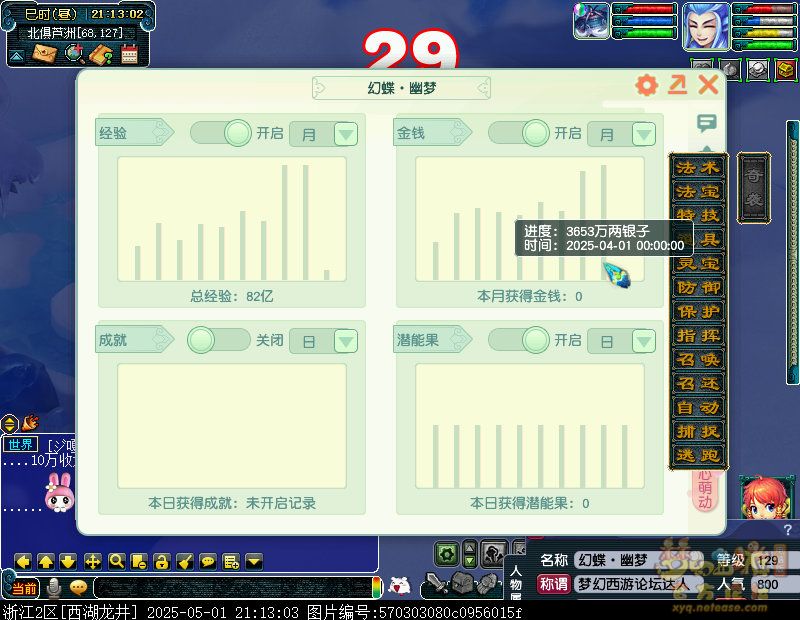
Task: Collapse the time and location panel arrow
Action: [16, 55]
